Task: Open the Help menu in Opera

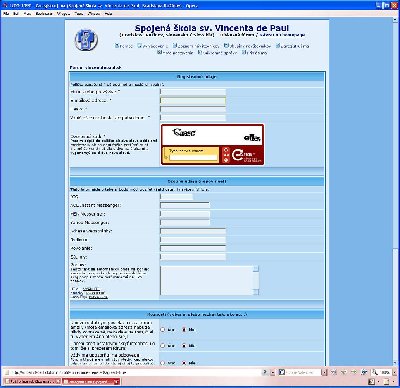Action: pyautogui.click(x=108, y=14)
